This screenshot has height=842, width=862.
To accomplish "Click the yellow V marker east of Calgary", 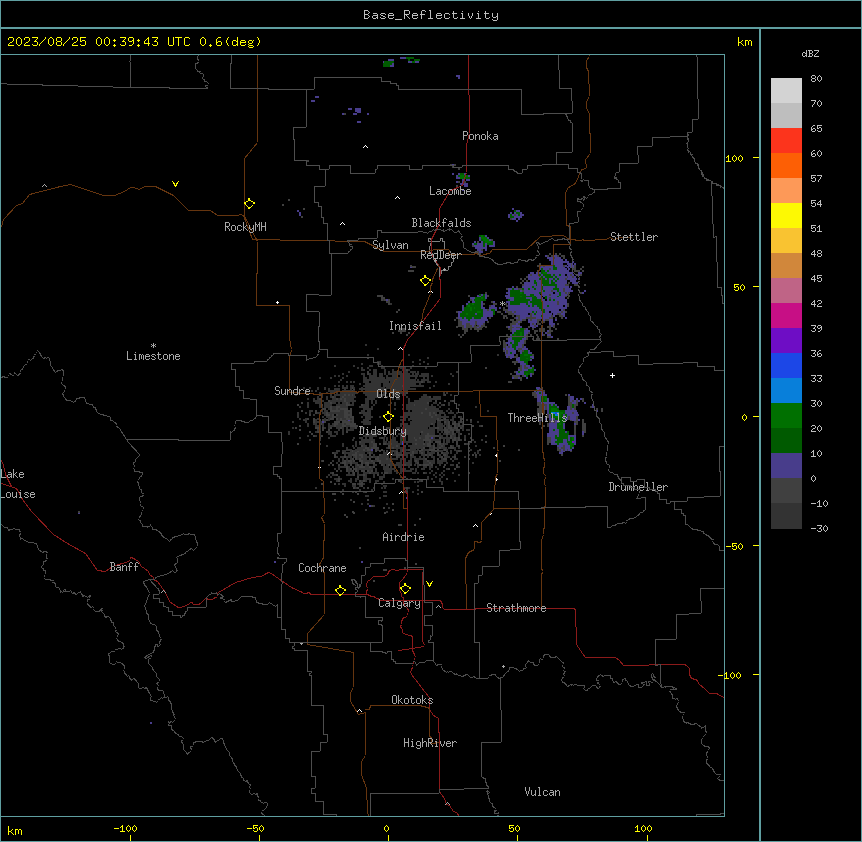I will click(x=429, y=584).
